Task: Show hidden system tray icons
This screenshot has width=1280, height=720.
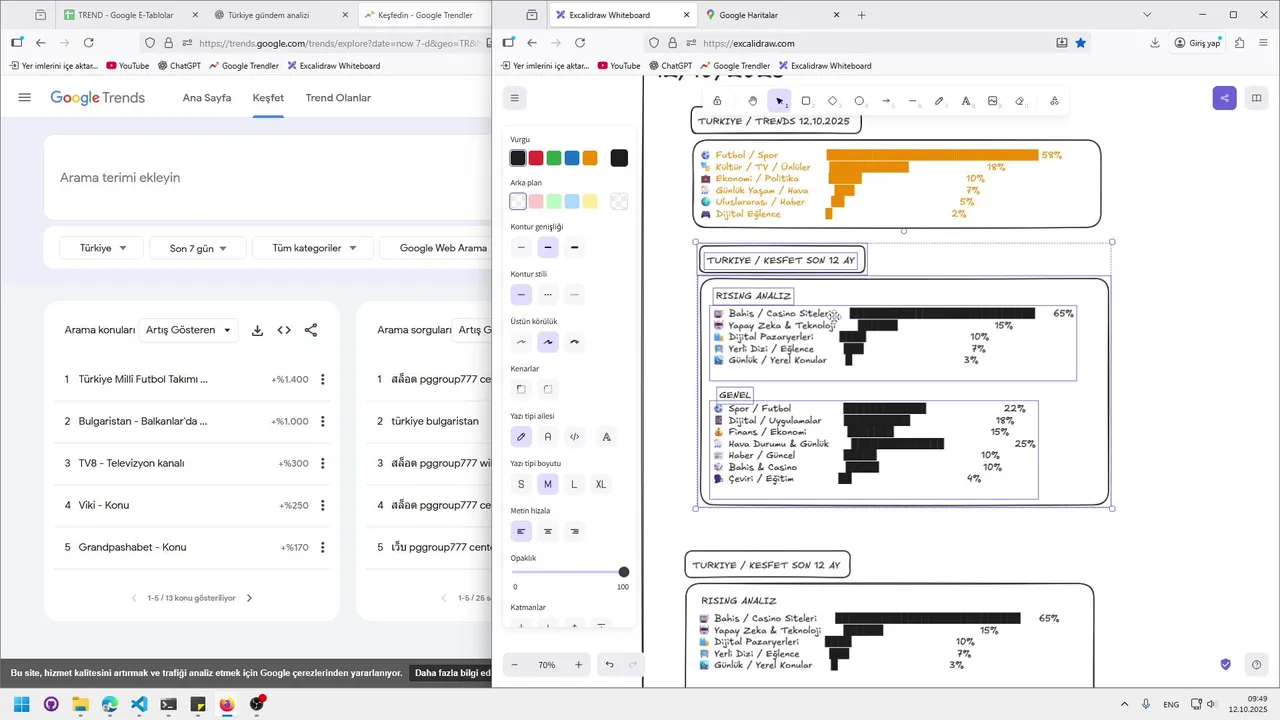Action: 1124,704
